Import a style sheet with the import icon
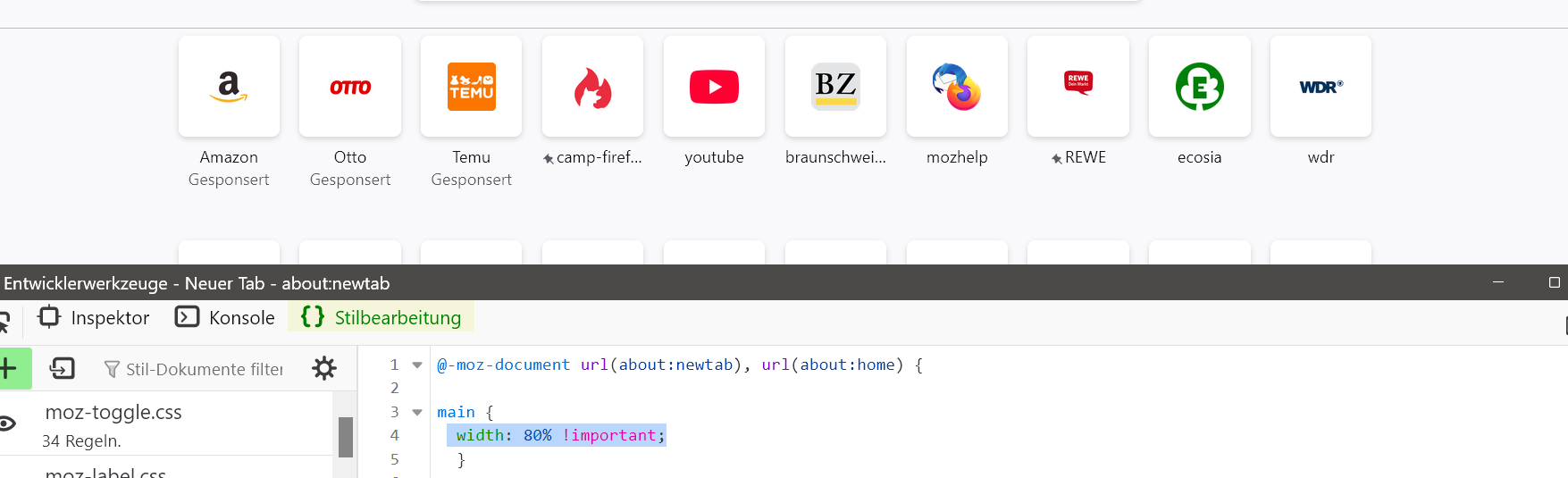 click(x=63, y=368)
